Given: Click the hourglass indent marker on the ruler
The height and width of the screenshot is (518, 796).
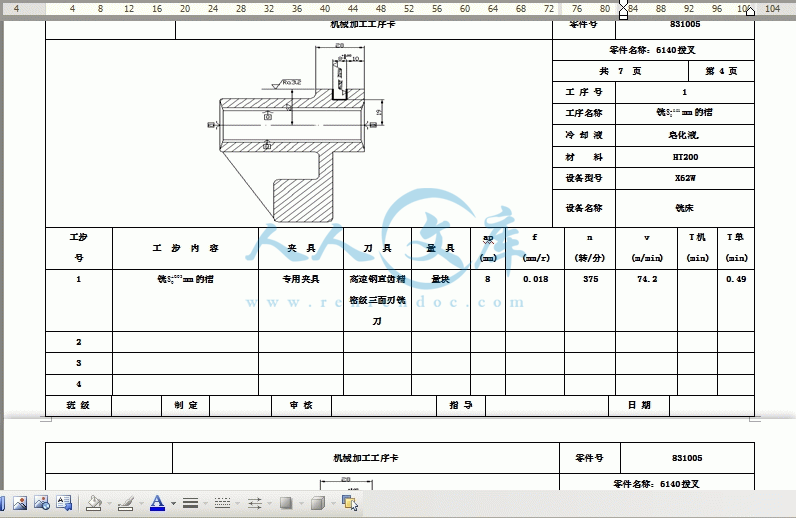Looking at the screenshot, I should [x=623, y=10].
